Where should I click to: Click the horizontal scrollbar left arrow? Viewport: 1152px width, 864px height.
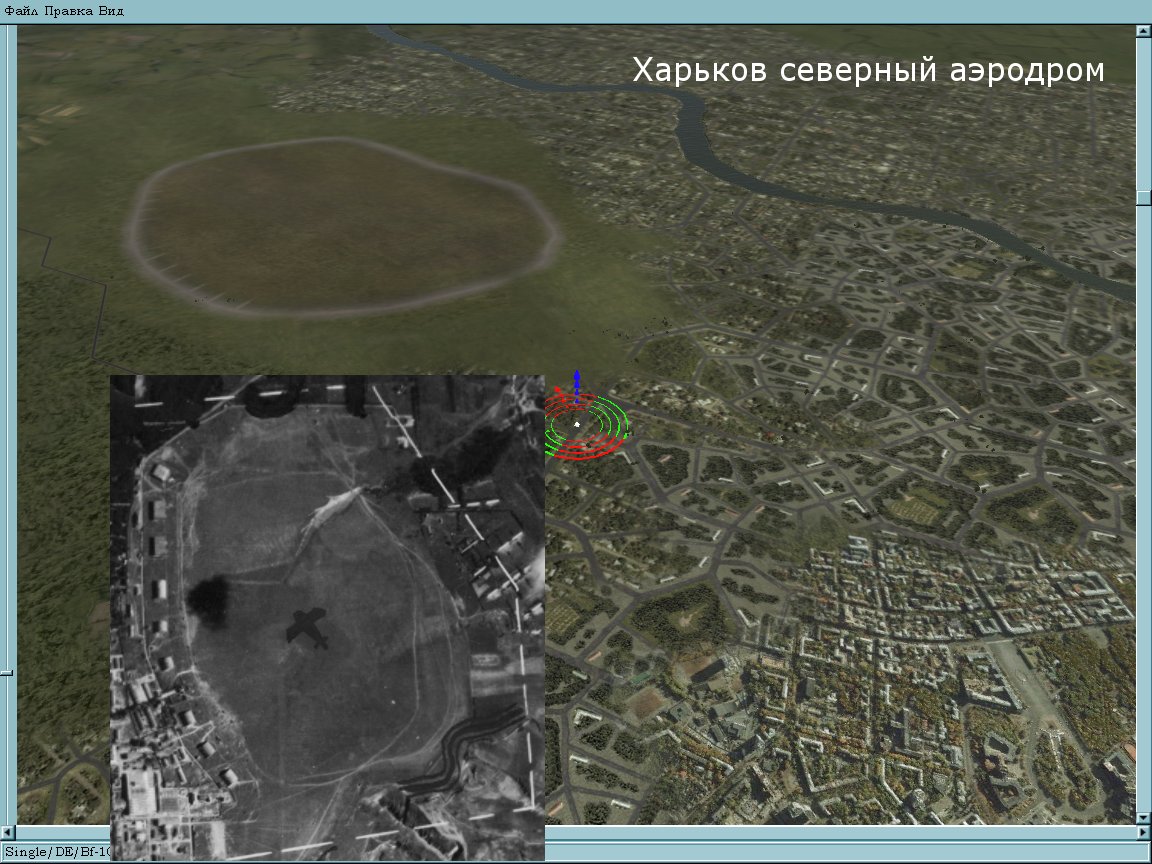click(7, 832)
